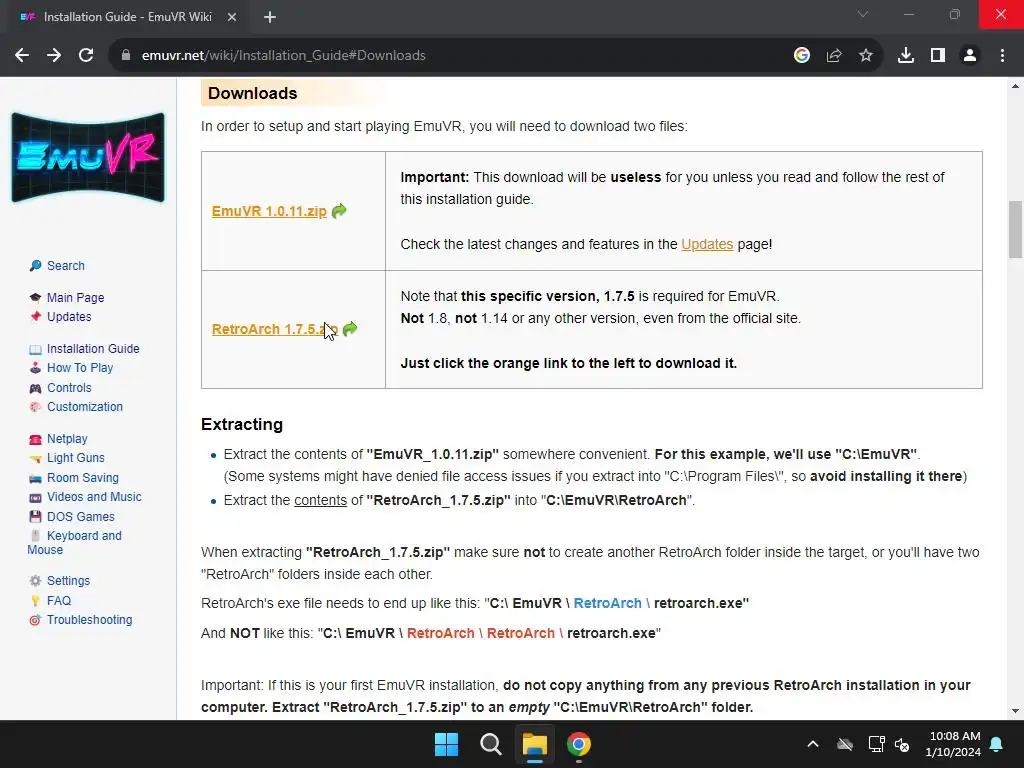This screenshot has width=1024, height=768.
Task: Share this page icon
Action: point(834,56)
